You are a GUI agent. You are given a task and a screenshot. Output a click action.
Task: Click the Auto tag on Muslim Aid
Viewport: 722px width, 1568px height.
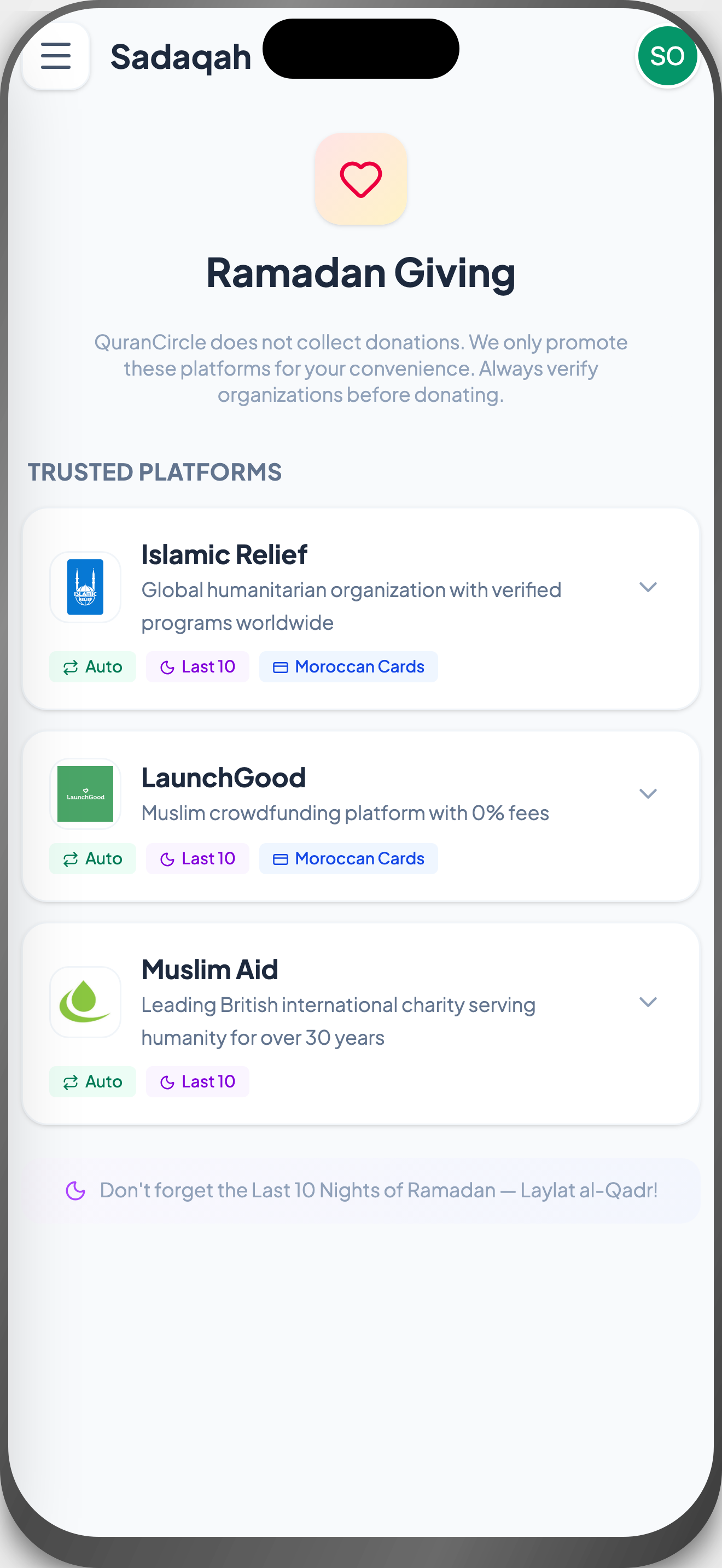[x=92, y=1081]
